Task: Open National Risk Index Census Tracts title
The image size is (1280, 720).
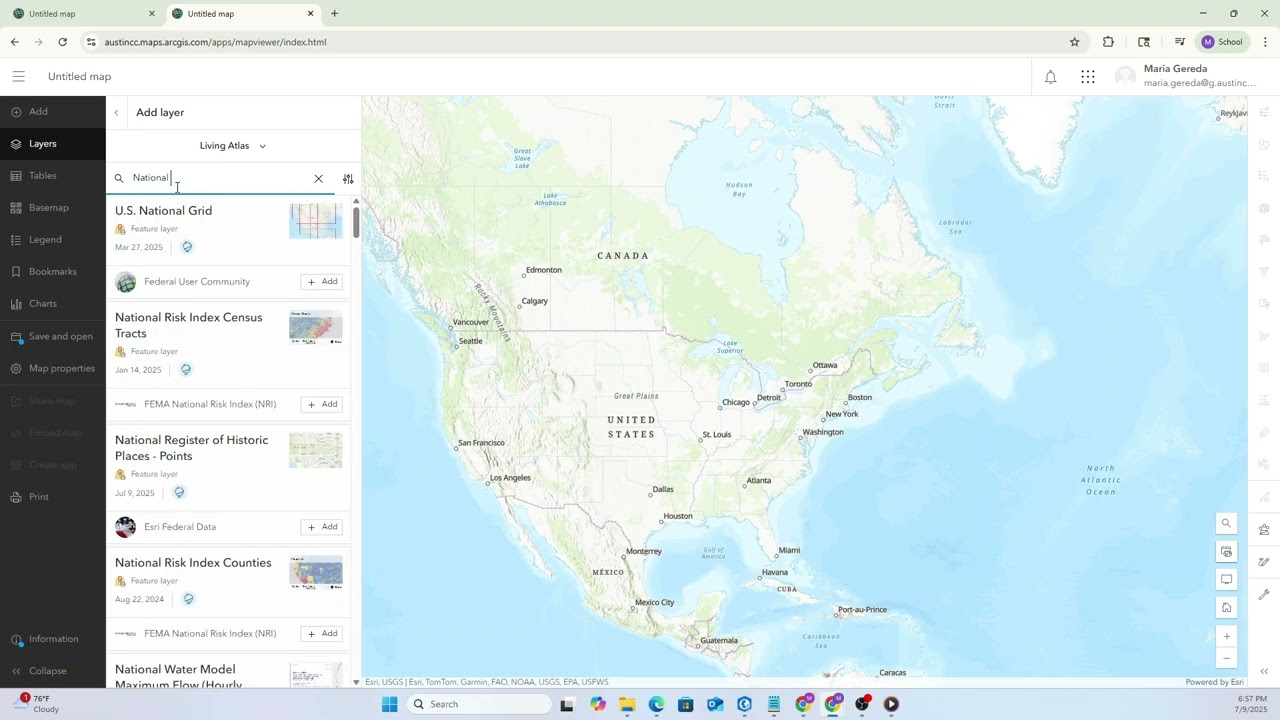Action: click(189, 326)
